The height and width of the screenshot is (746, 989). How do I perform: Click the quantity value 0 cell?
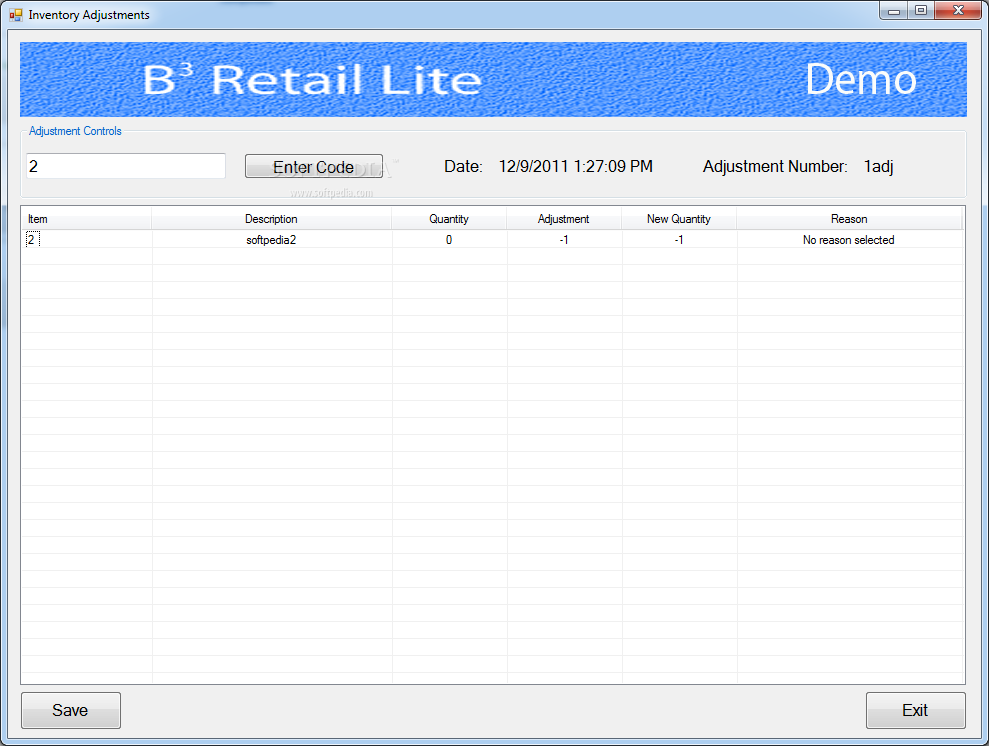point(449,240)
